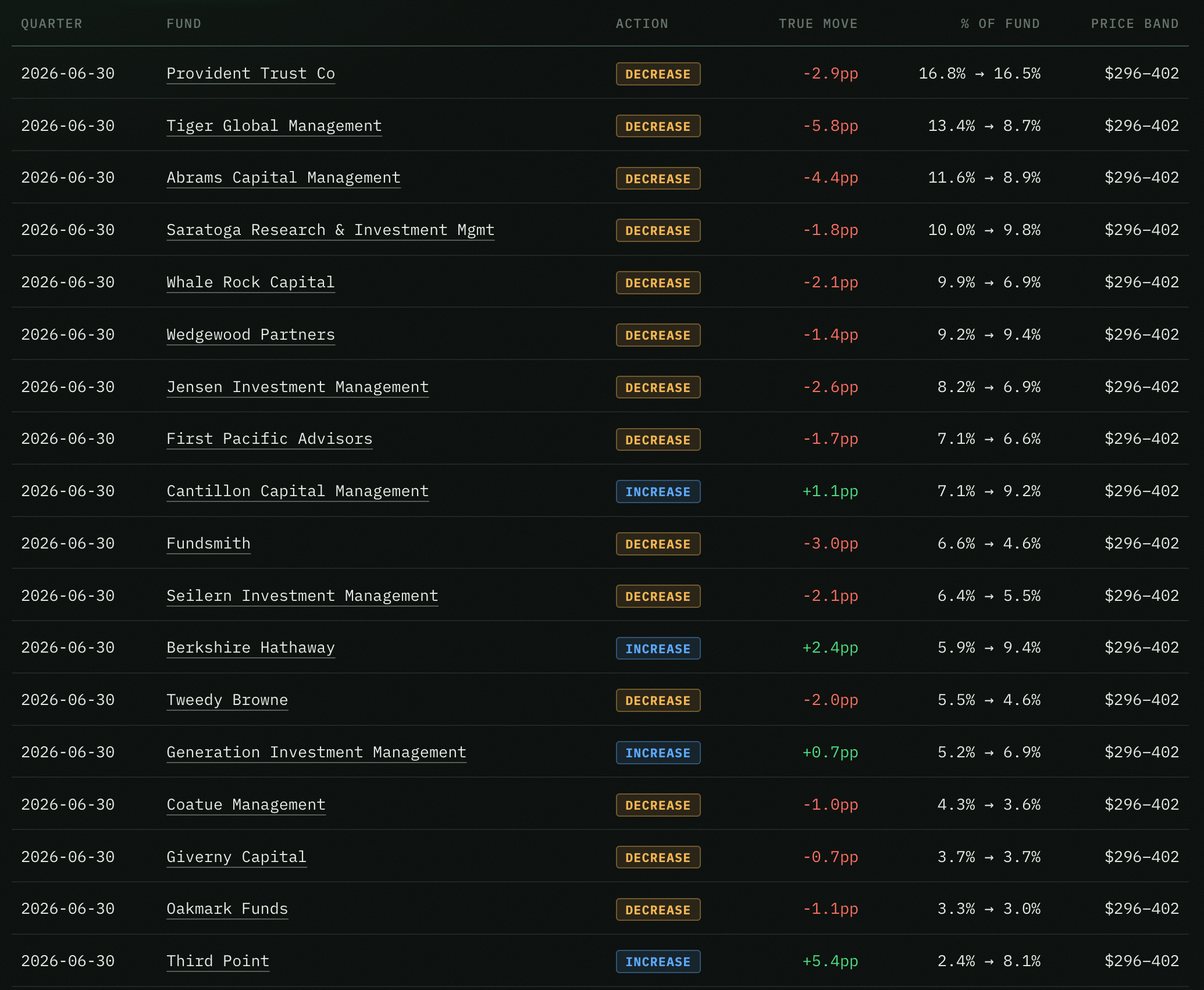Open the Seilern Investment Management link
Viewport: 1204px width, 990px height.
tap(302, 596)
